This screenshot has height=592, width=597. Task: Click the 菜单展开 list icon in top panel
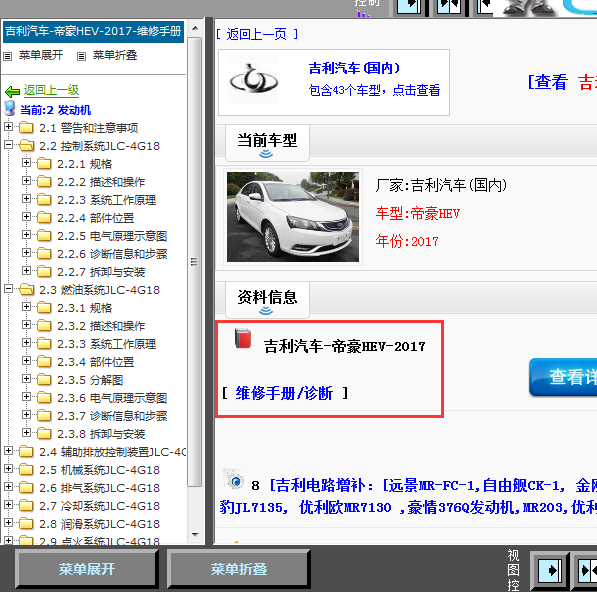click(8, 56)
